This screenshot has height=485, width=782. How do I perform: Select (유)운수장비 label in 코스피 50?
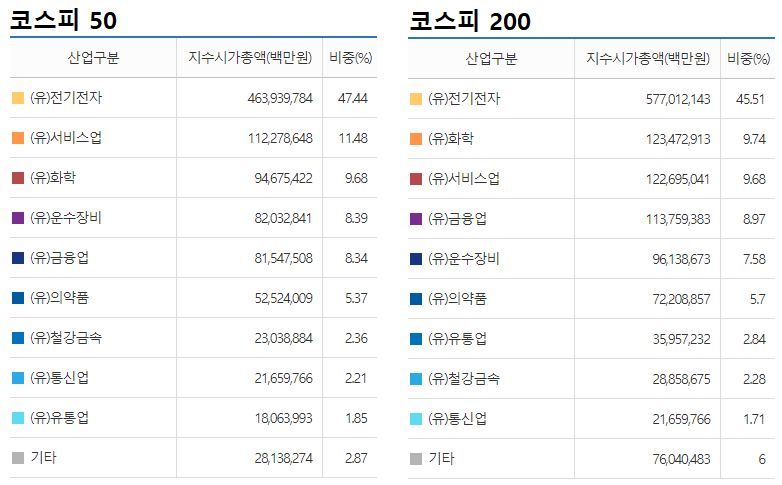[66, 218]
